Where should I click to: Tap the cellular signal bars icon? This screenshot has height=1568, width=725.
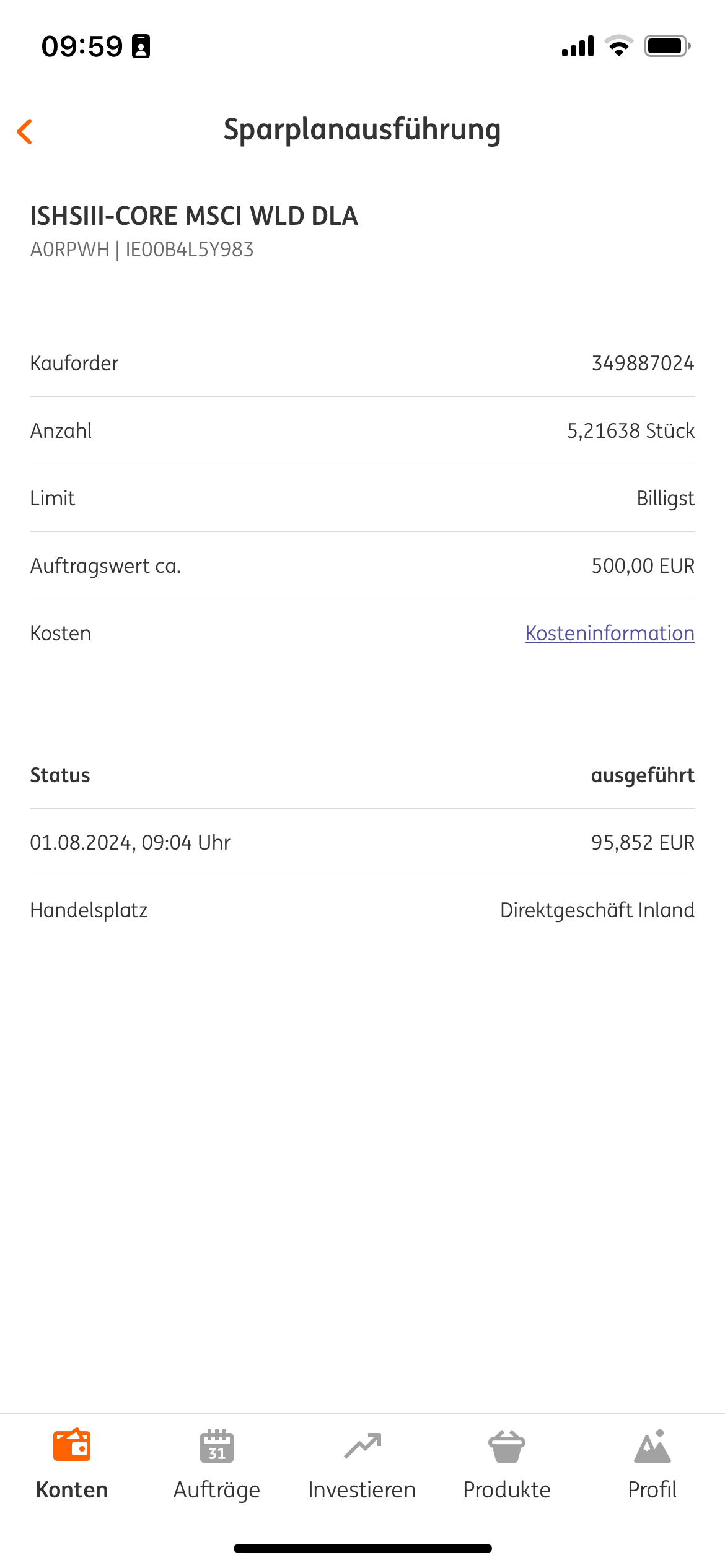578,46
